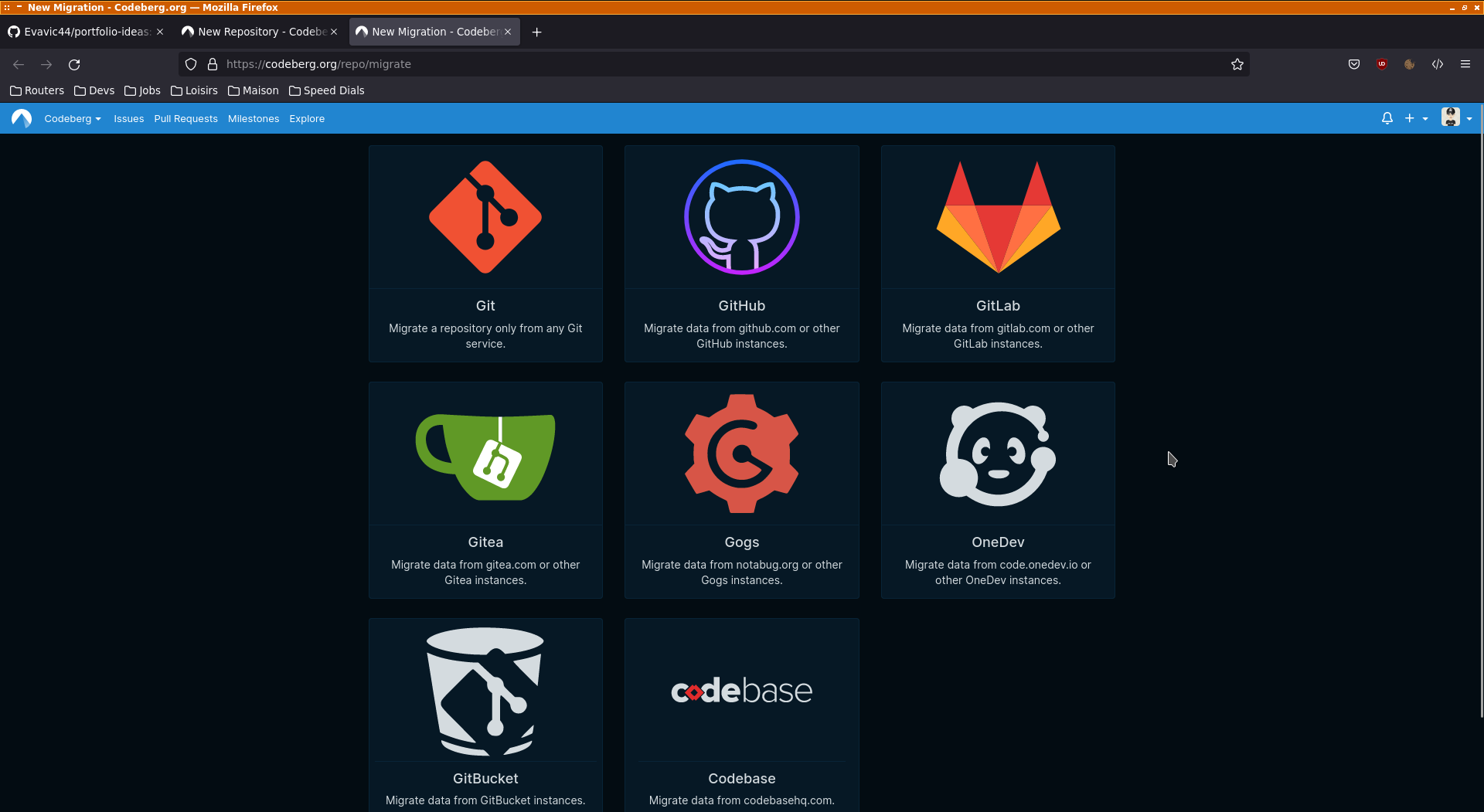Select the Codebase wordmark logo
The image size is (1484, 812).
tap(742, 690)
